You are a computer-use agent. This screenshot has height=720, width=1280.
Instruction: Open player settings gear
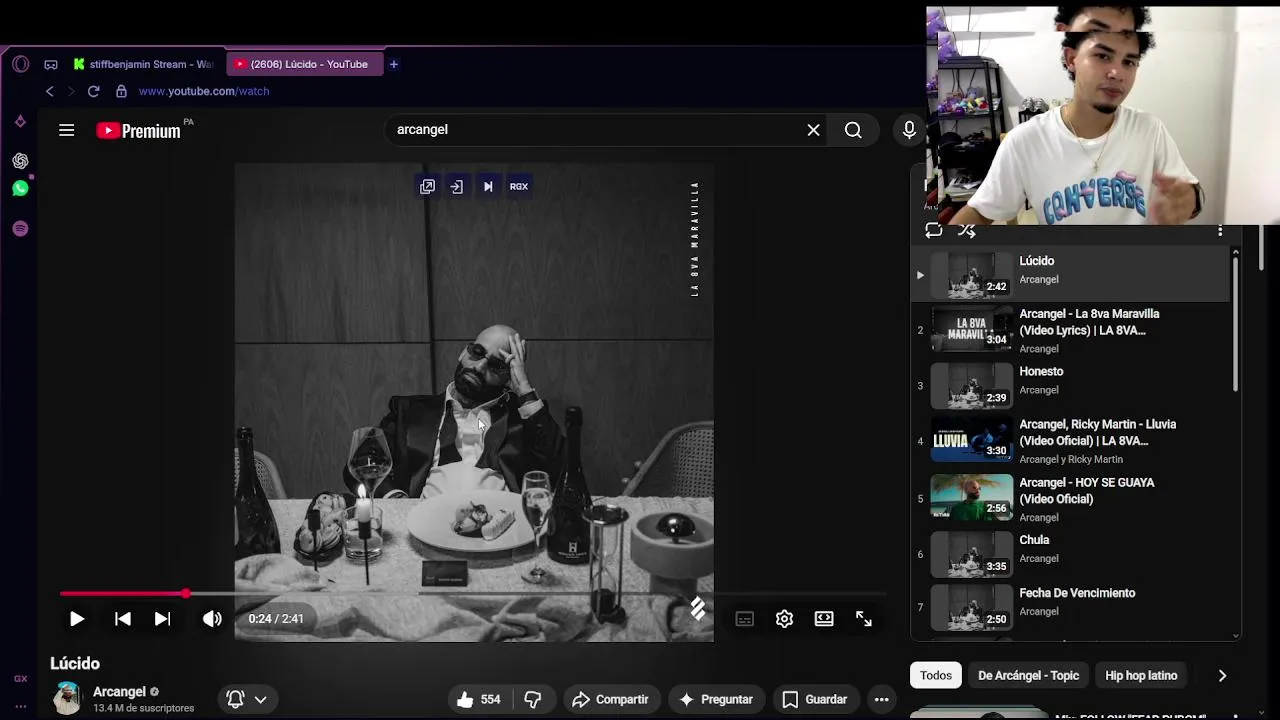tap(784, 619)
